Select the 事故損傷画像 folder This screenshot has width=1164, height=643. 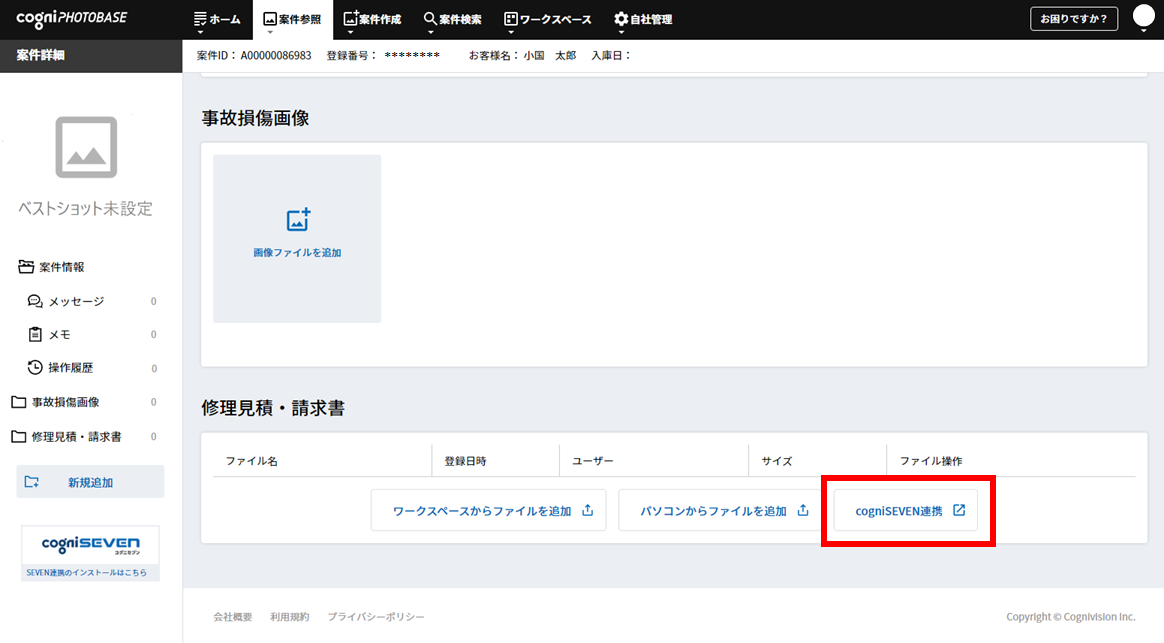(x=65, y=402)
